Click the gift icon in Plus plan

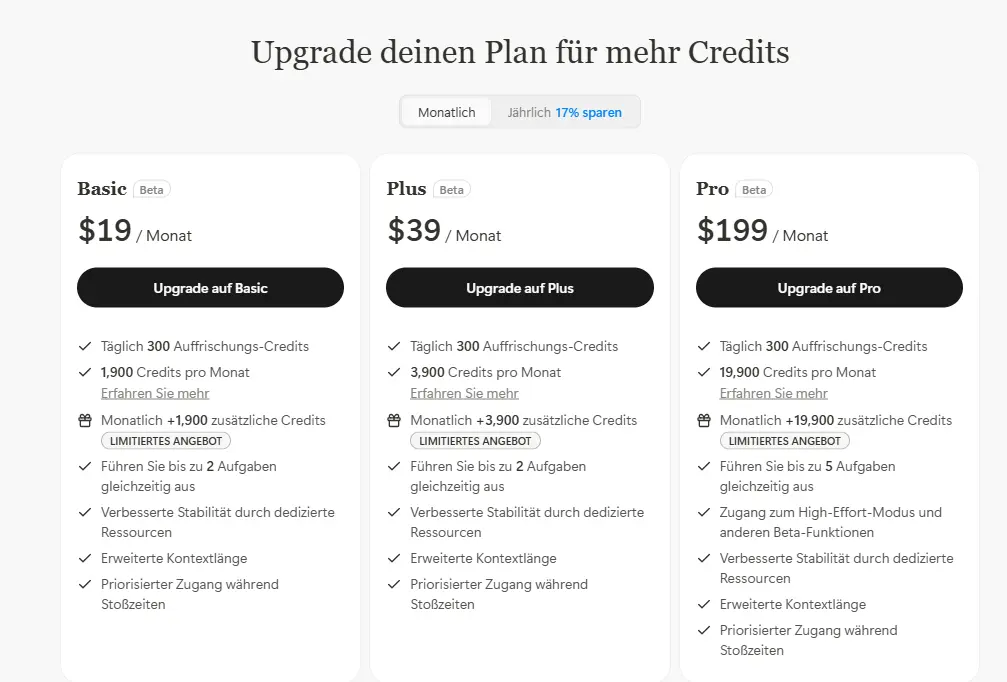pos(394,421)
